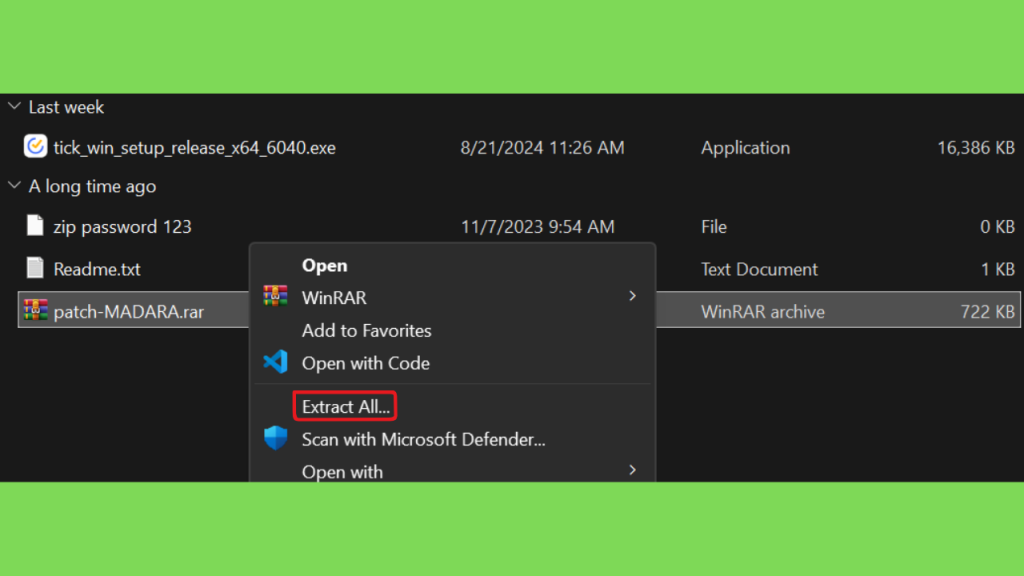
Task: Click the date 11/7/2023 9:54 AM
Action: tap(537, 227)
